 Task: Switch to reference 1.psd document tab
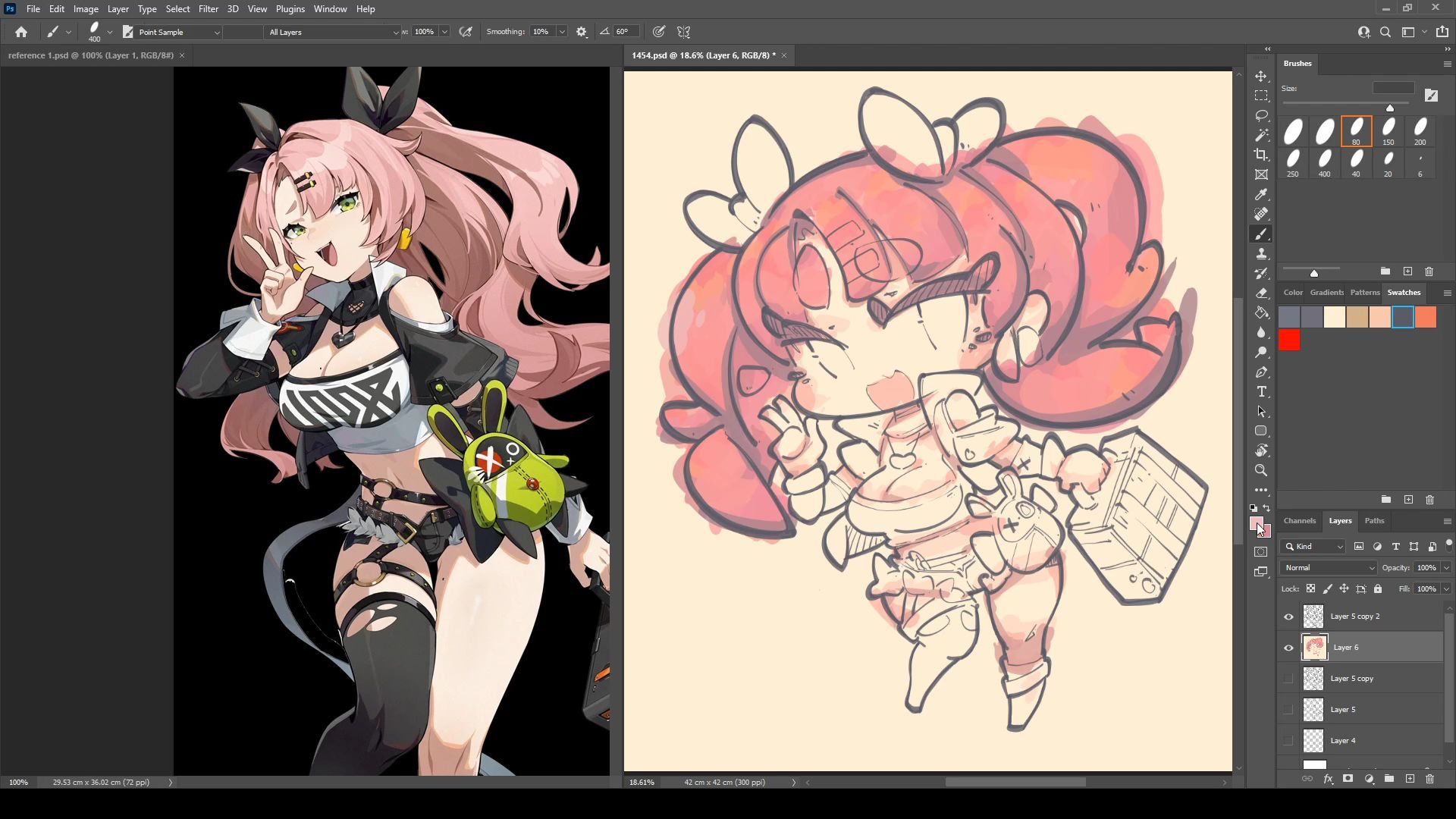pyautogui.click(x=91, y=55)
